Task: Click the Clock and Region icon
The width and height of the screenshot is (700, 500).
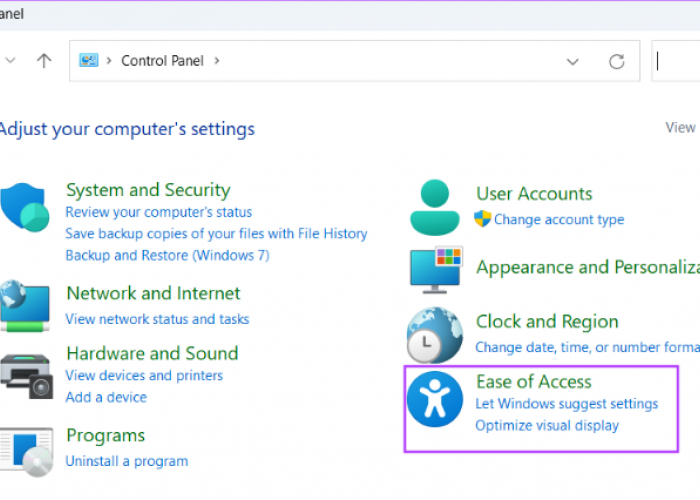Action: coord(434,334)
